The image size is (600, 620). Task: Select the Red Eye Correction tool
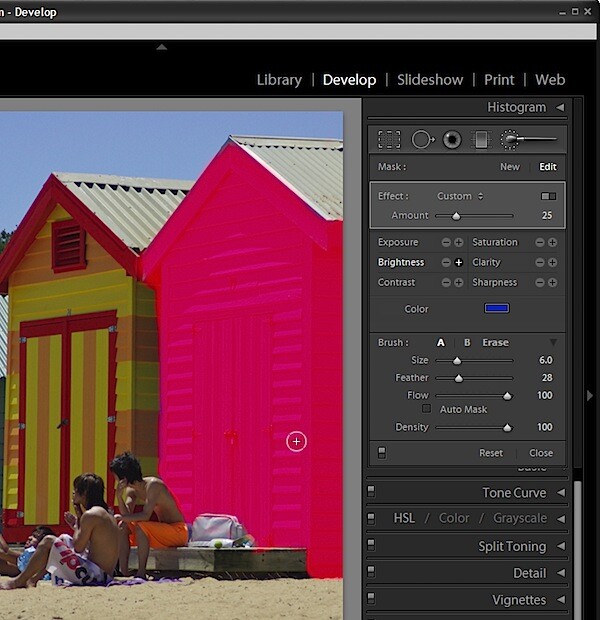click(452, 140)
